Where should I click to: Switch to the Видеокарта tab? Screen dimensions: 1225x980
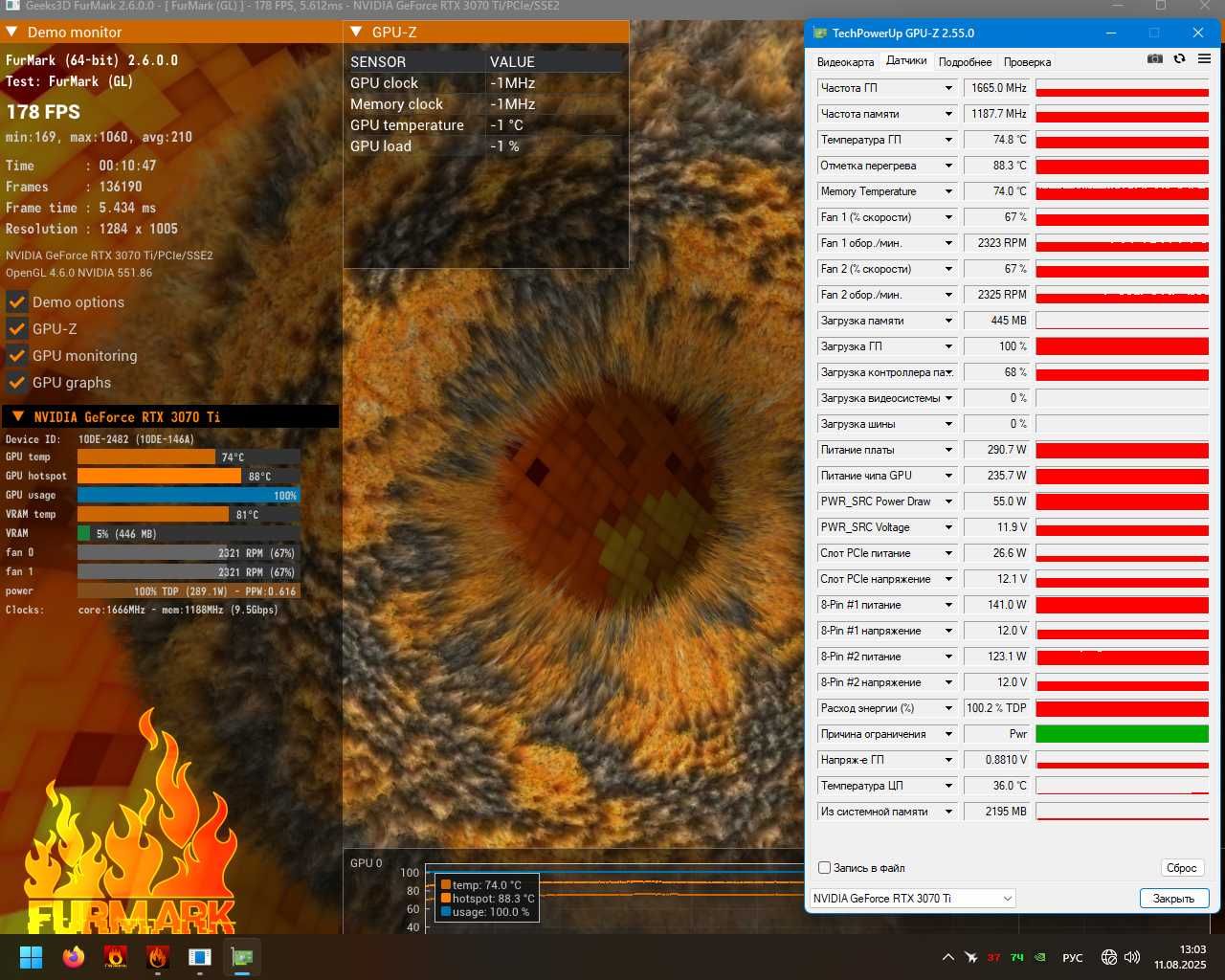(x=845, y=62)
